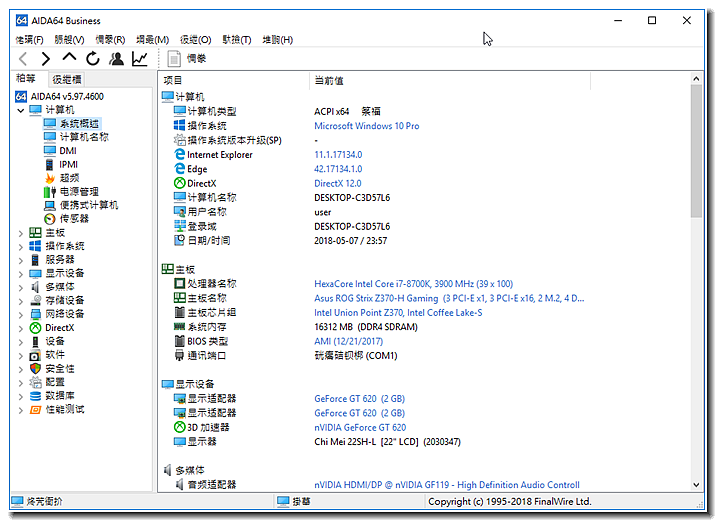Open the (T) menu in menu bar
720x525 pixels.
coord(237,40)
